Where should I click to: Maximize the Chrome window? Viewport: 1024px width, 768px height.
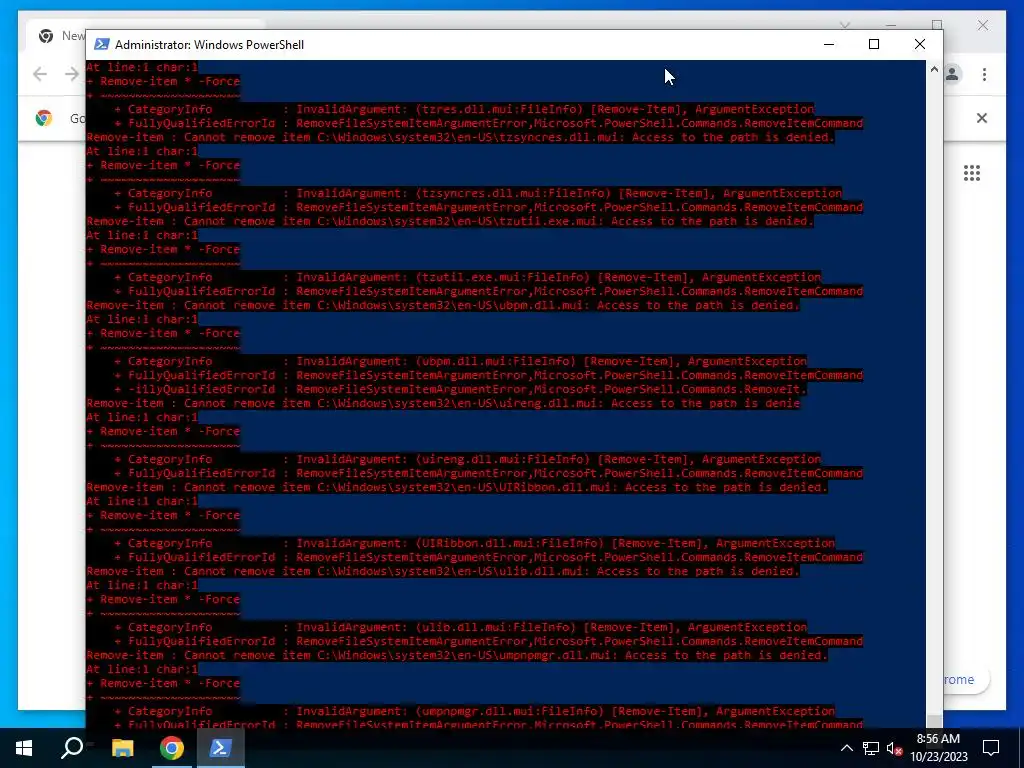(x=937, y=25)
